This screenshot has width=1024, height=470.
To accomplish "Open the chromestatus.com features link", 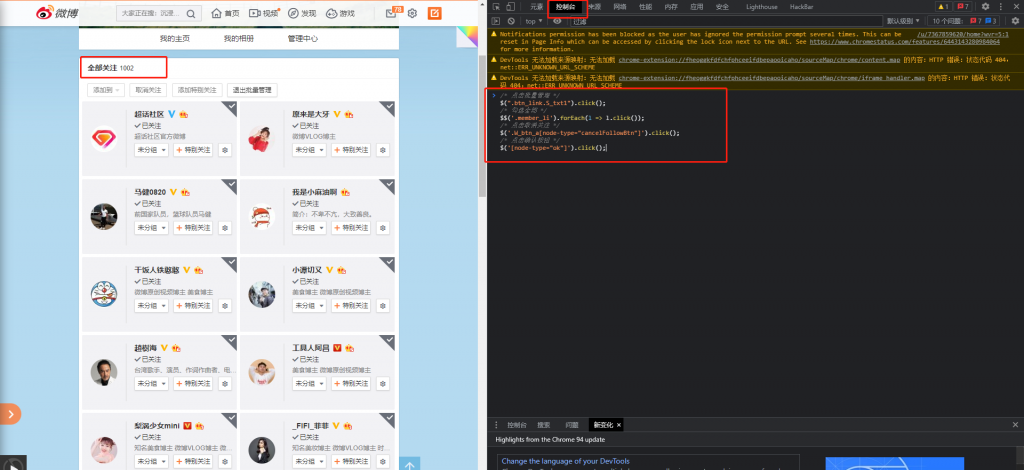I will [x=904, y=41].
